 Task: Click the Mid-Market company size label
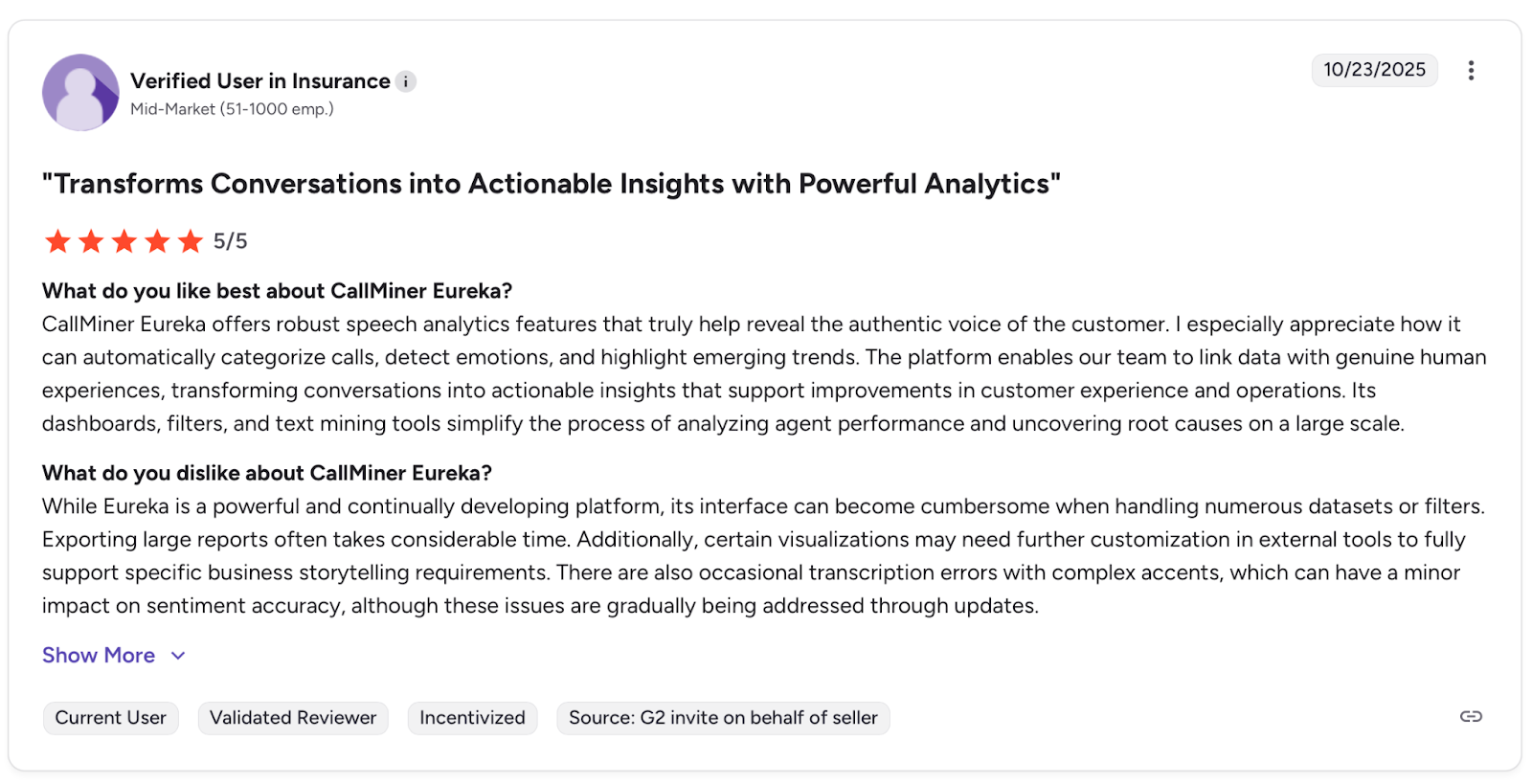tap(232, 109)
